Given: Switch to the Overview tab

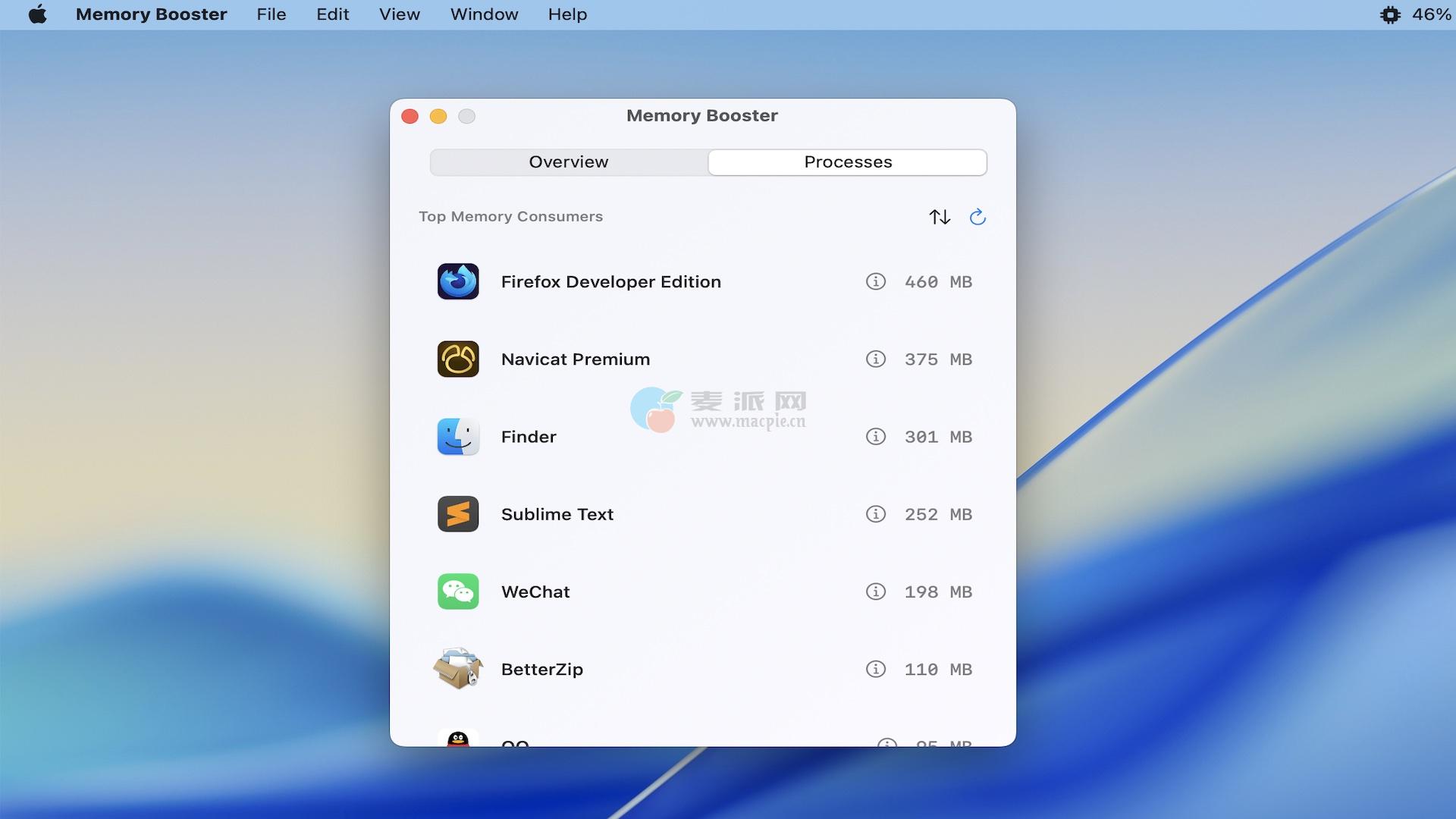Looking at the screenshot, I should (569, 162).
